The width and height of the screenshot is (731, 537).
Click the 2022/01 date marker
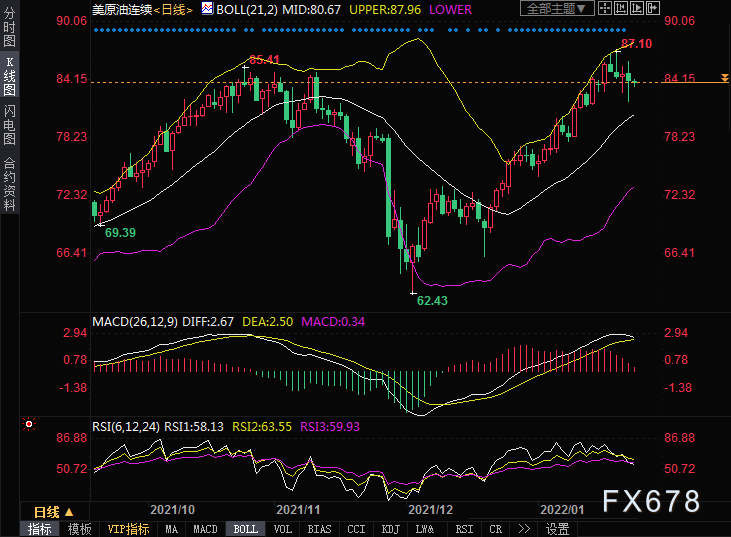562,509
